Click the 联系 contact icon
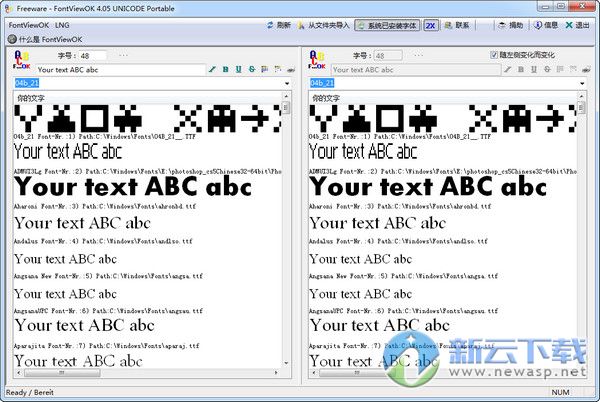The height and width of the screenshot is (402, 600). [448, 25]
